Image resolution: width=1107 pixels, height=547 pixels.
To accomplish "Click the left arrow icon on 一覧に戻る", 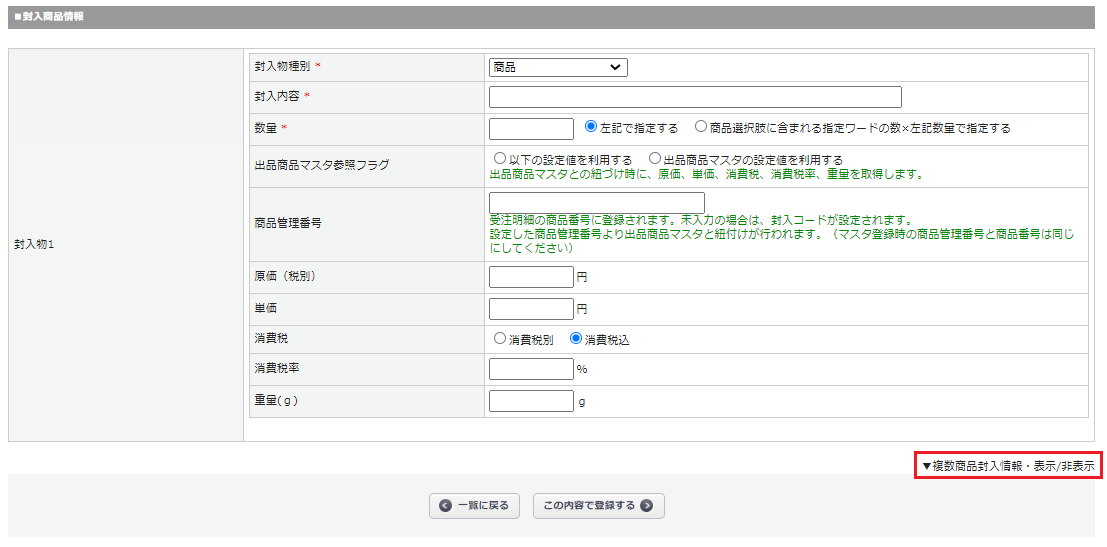I will coord(446,506).
